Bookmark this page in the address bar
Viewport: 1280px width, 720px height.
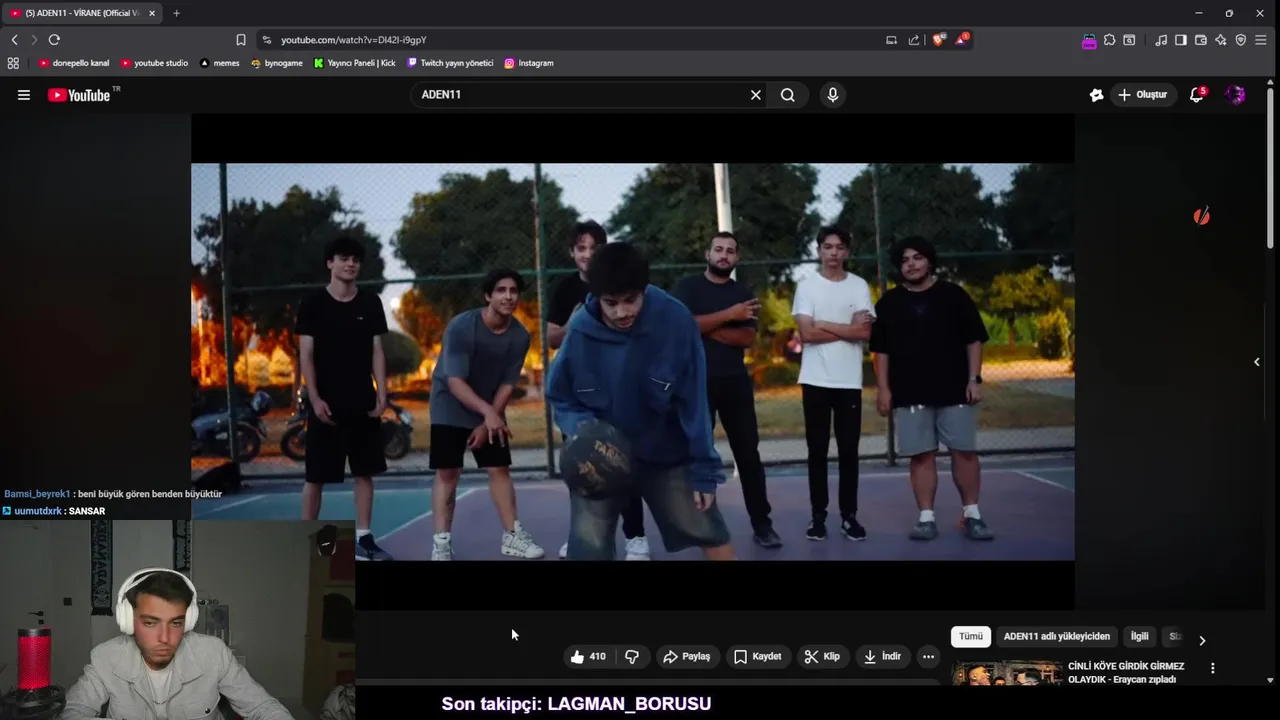[241, 40]
